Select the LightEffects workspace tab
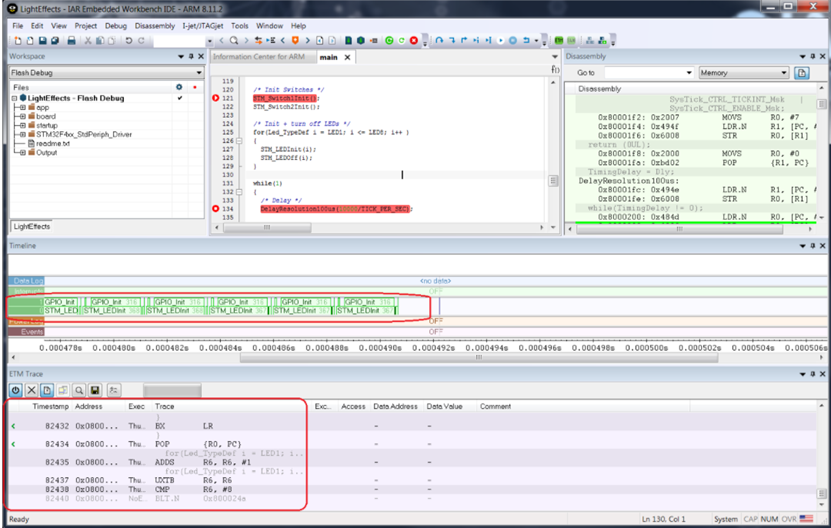The height and width of the screenshot is (528, 831). (32, 226)
